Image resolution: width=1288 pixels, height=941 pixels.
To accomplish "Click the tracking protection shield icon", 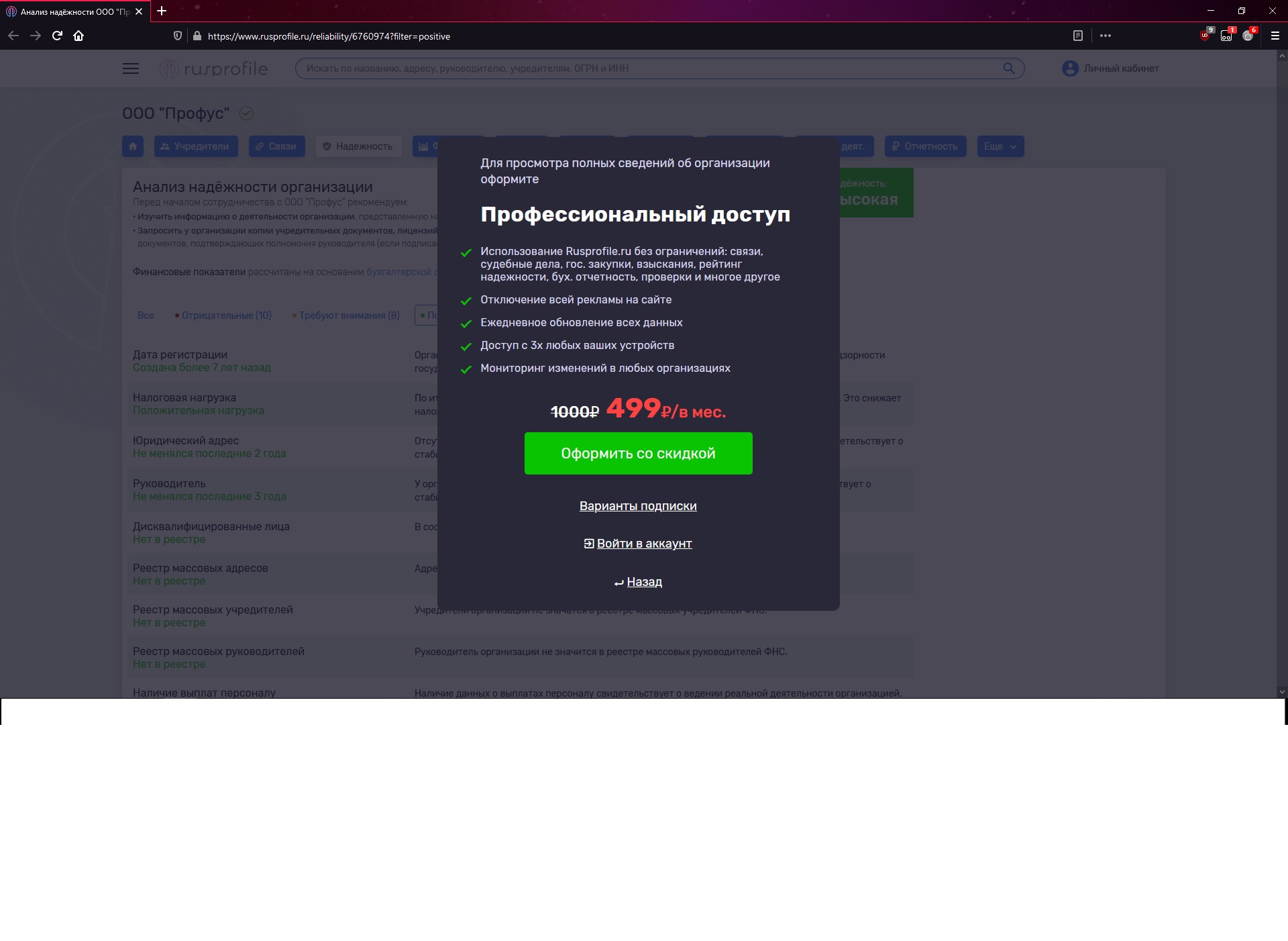I will click(x=178, y=36).
